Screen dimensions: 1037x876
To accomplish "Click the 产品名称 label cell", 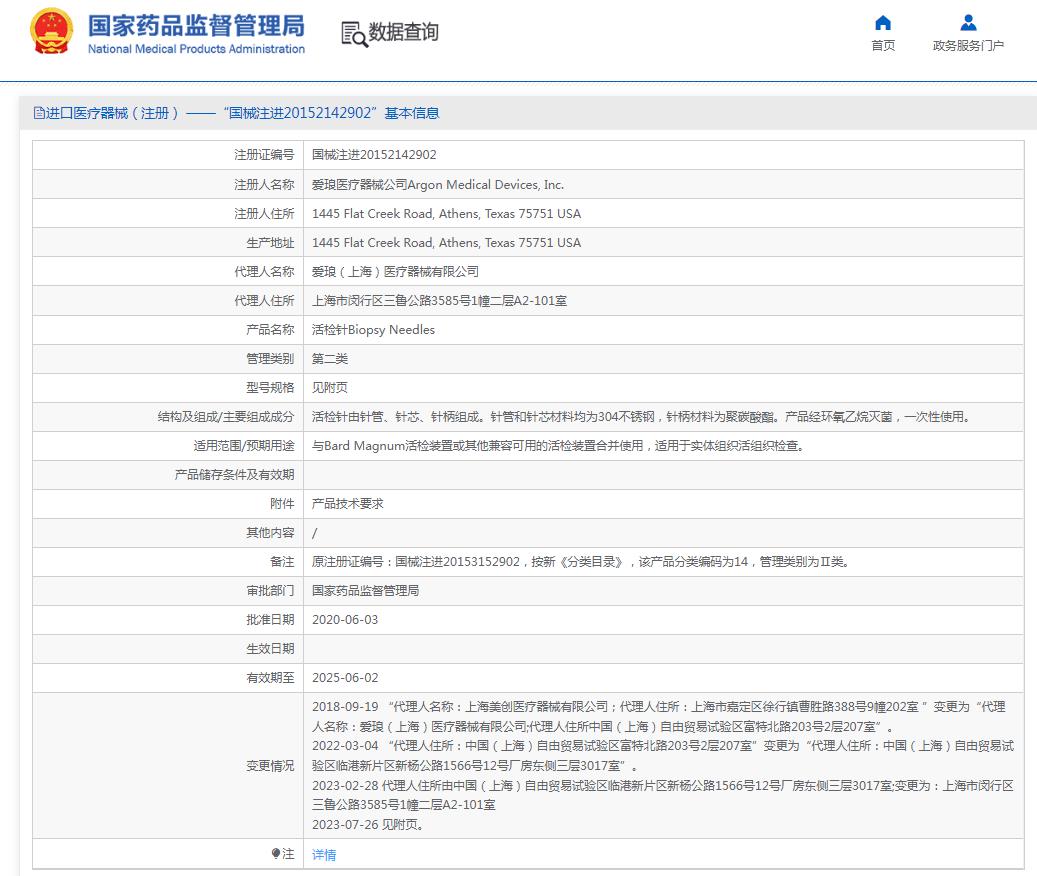I will 168,330.
